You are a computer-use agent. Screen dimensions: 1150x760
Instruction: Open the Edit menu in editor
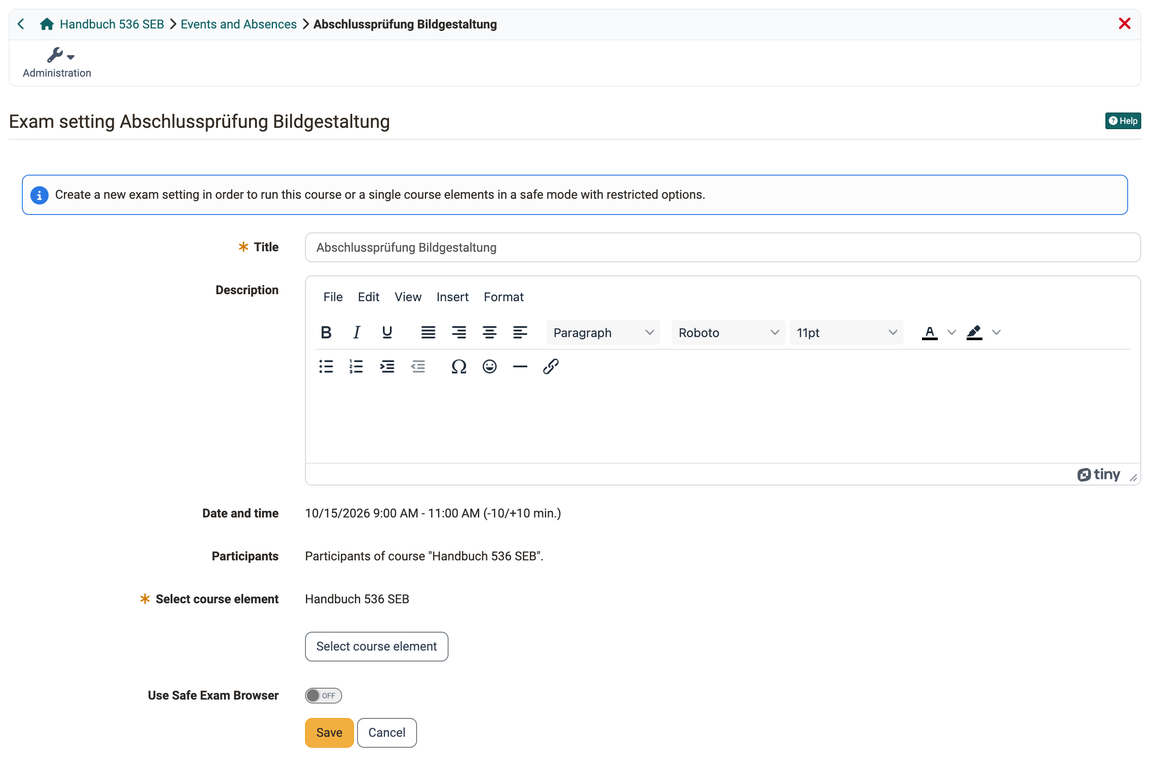pyautogui.click(x=368, y=297)
